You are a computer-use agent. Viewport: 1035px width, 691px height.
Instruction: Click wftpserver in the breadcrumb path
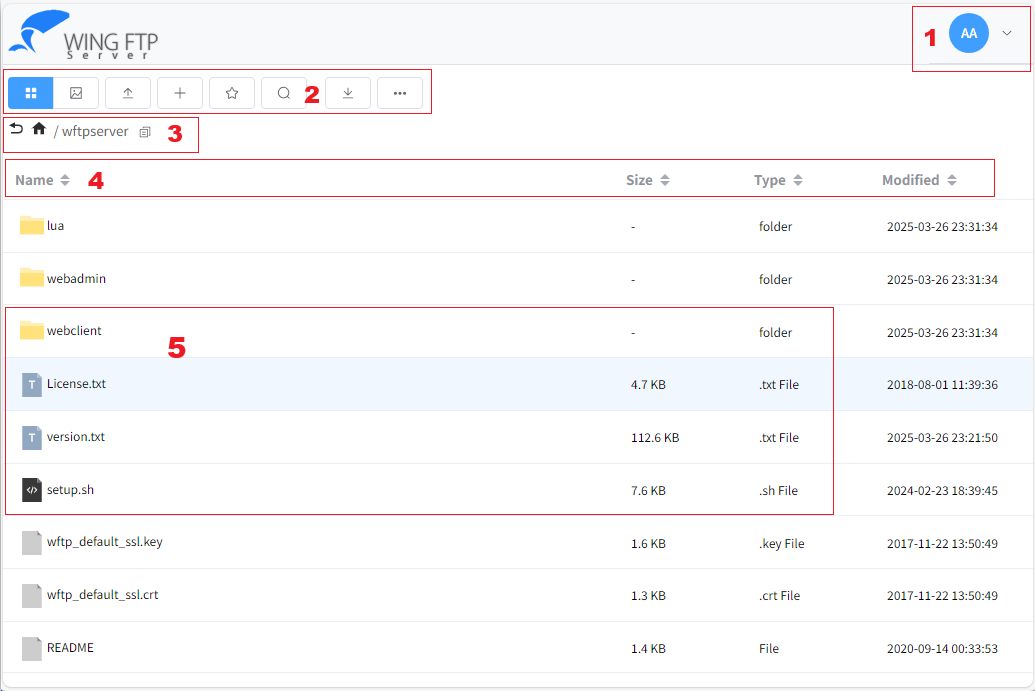[95, 131]
